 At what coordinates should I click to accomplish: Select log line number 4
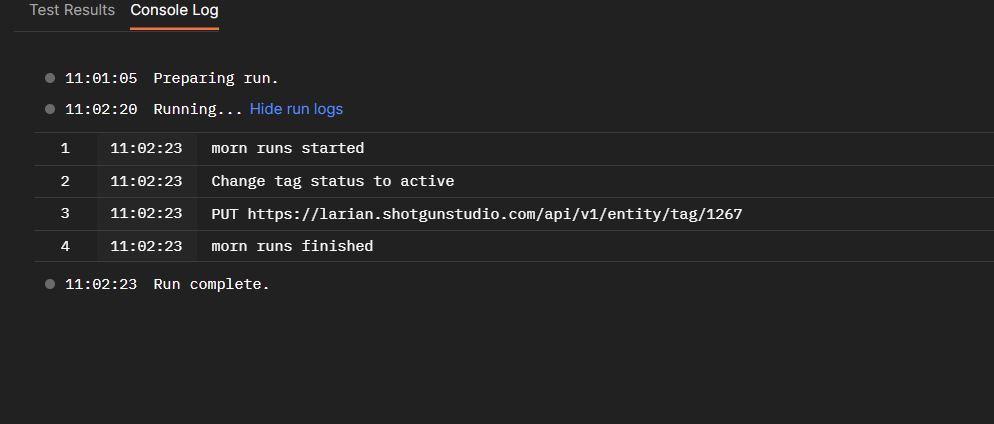coord(65,246)
